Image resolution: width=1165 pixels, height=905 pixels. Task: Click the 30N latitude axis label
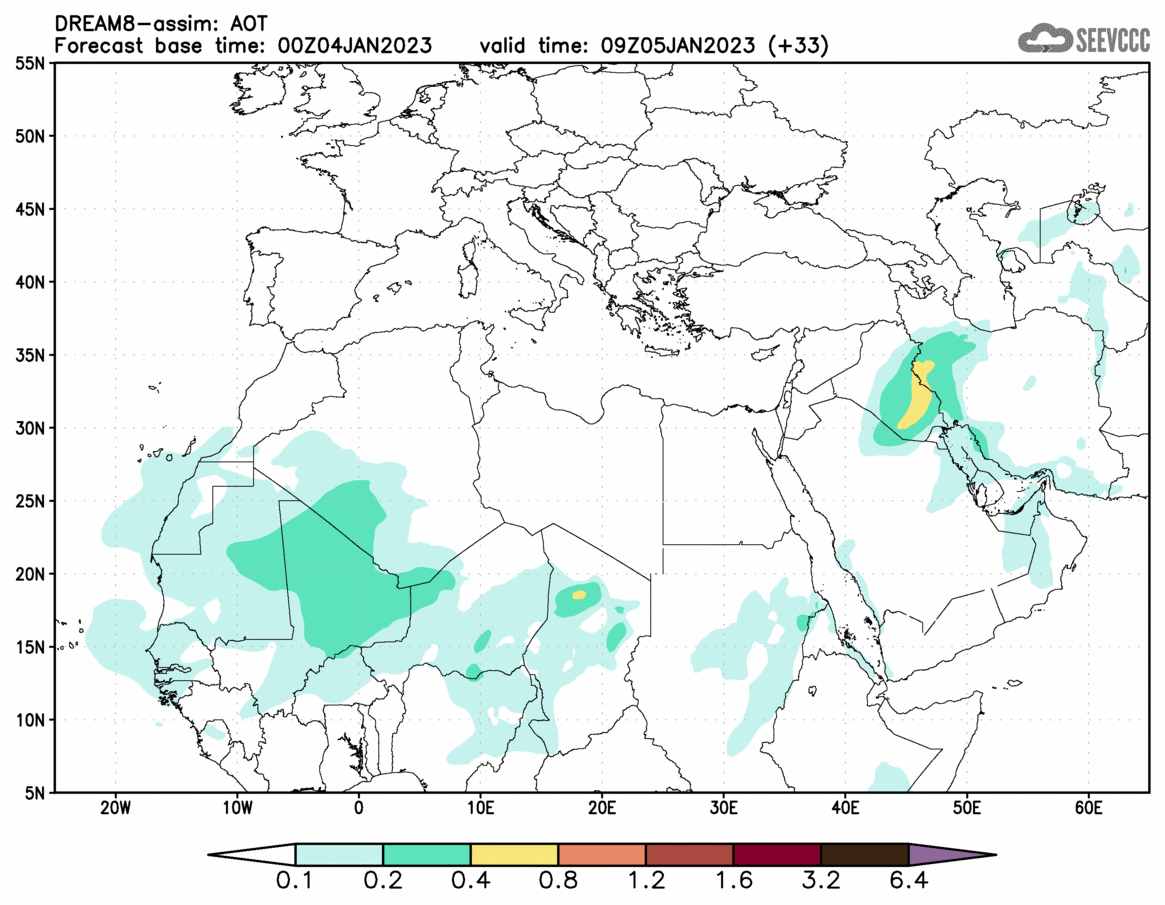(x=30, y=428)
